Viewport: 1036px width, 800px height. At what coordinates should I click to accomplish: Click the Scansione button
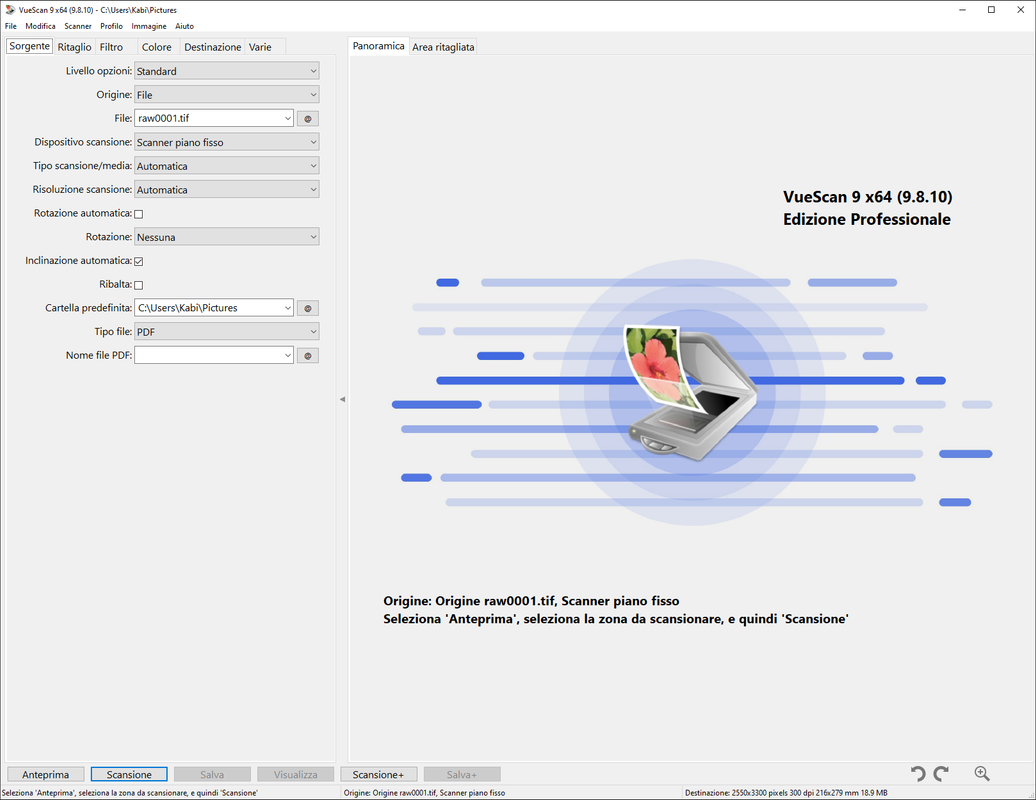tap(129, 774)
